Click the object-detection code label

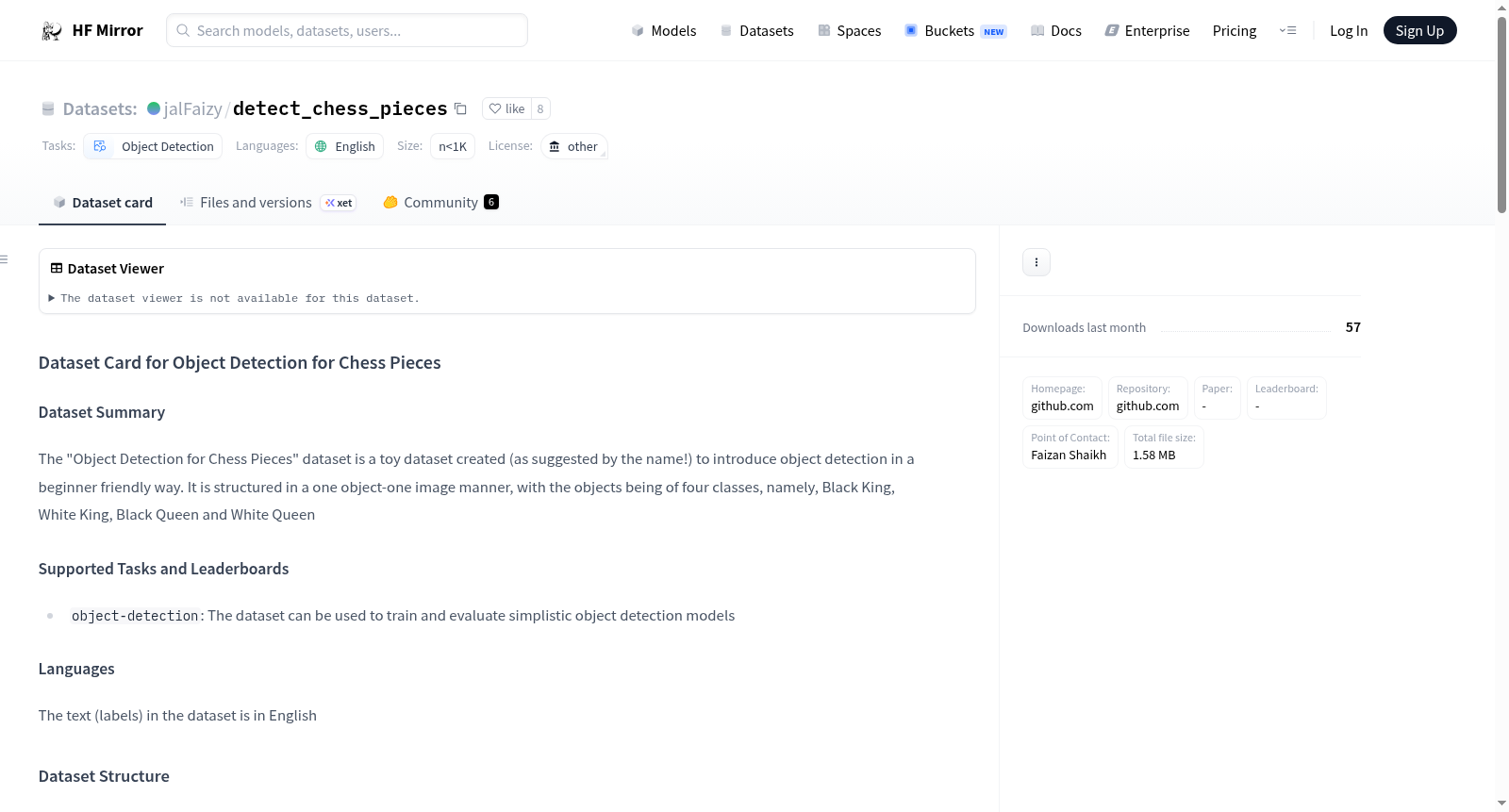click(x=135, y=616)
